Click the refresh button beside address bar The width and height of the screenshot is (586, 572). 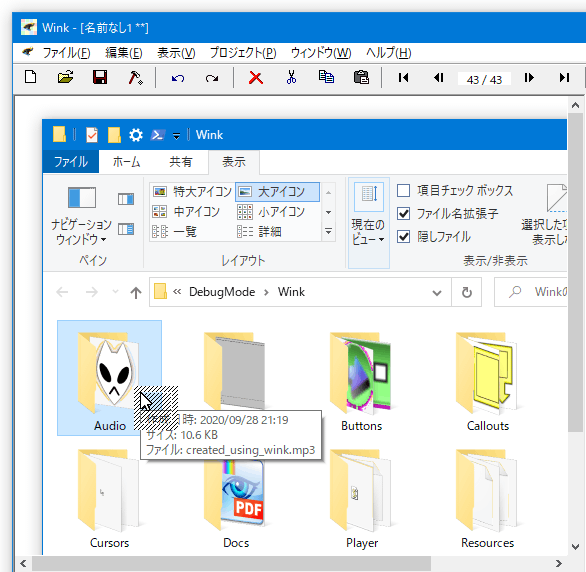click(x=466, y=292)
